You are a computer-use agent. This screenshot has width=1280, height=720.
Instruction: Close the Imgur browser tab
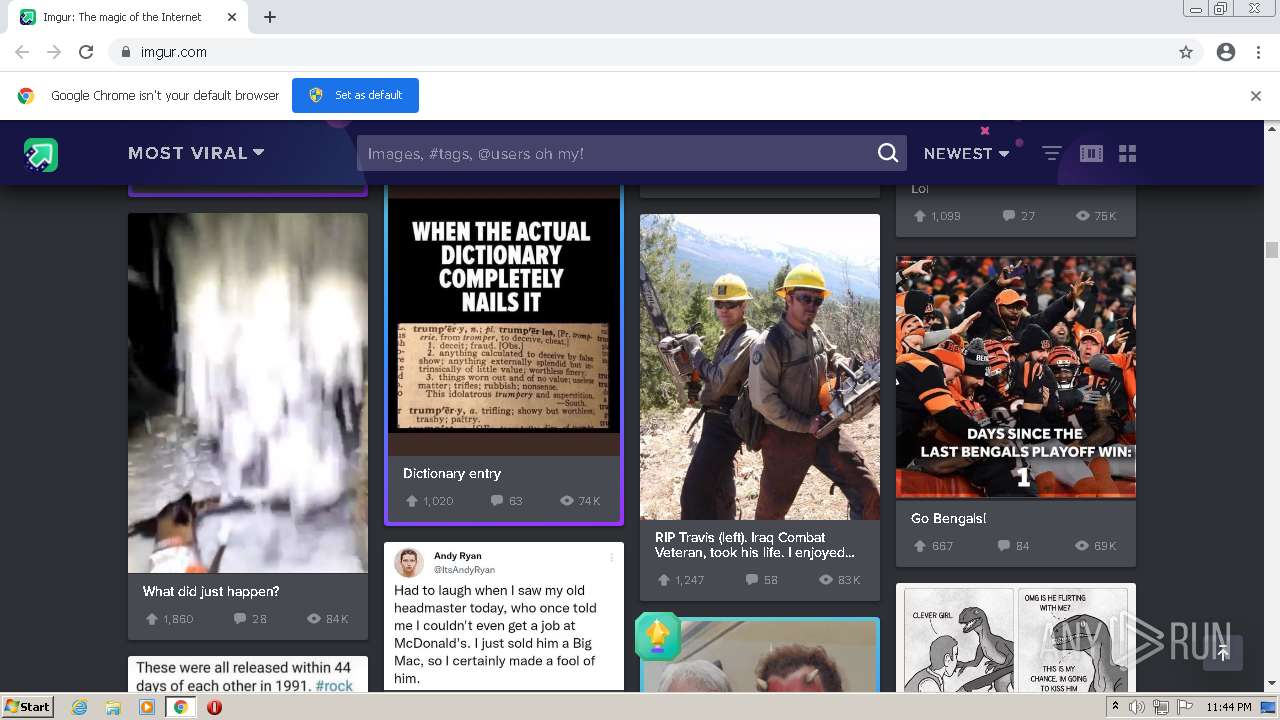(x=232, y=17)
